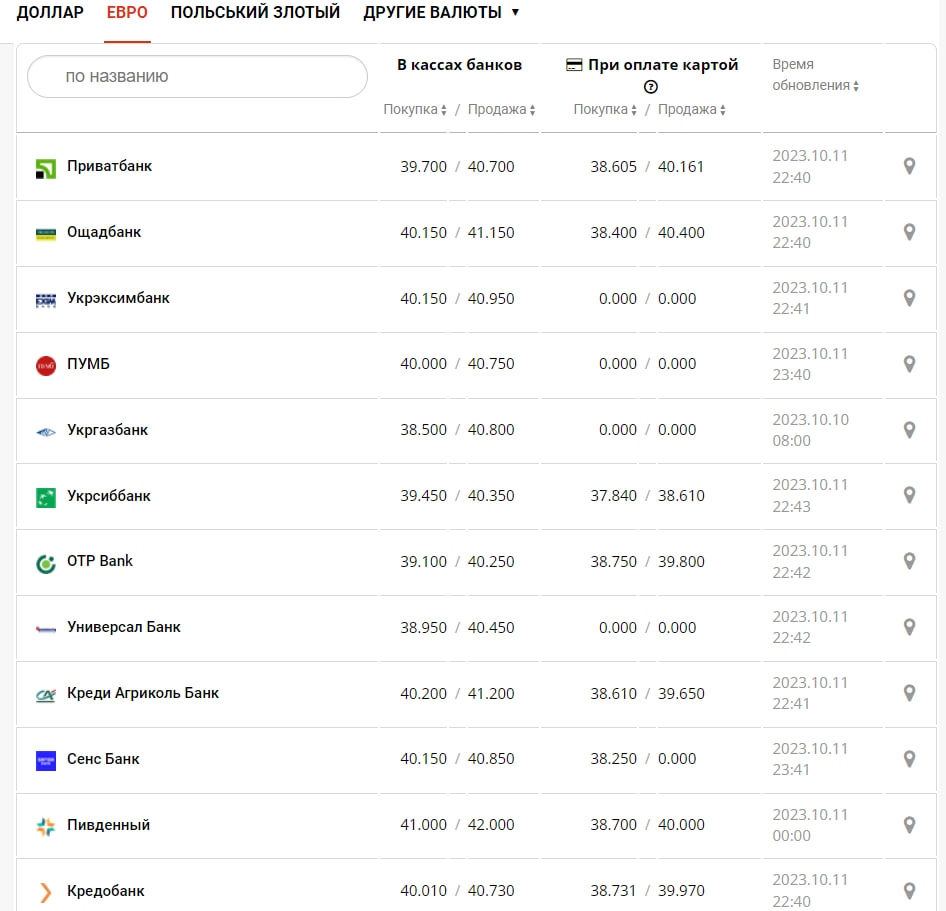The height and width of the screenshot is (911, 946).
Task: Select the ПОЛЬСЬКИЙ ЗЛОТЫЙ tab
Action: point(255,13)
